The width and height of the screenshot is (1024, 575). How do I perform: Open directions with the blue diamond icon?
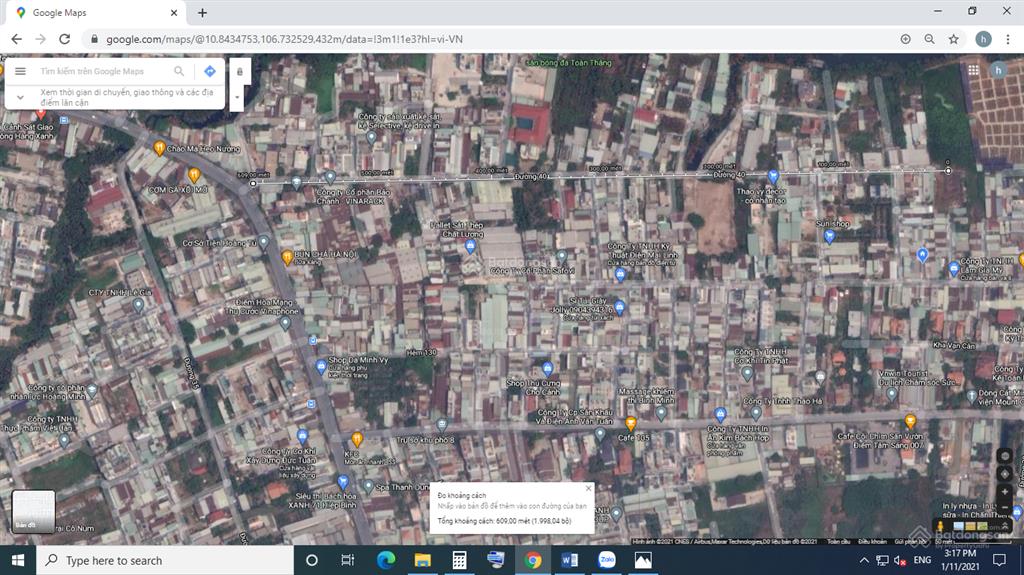click(210, 72)
